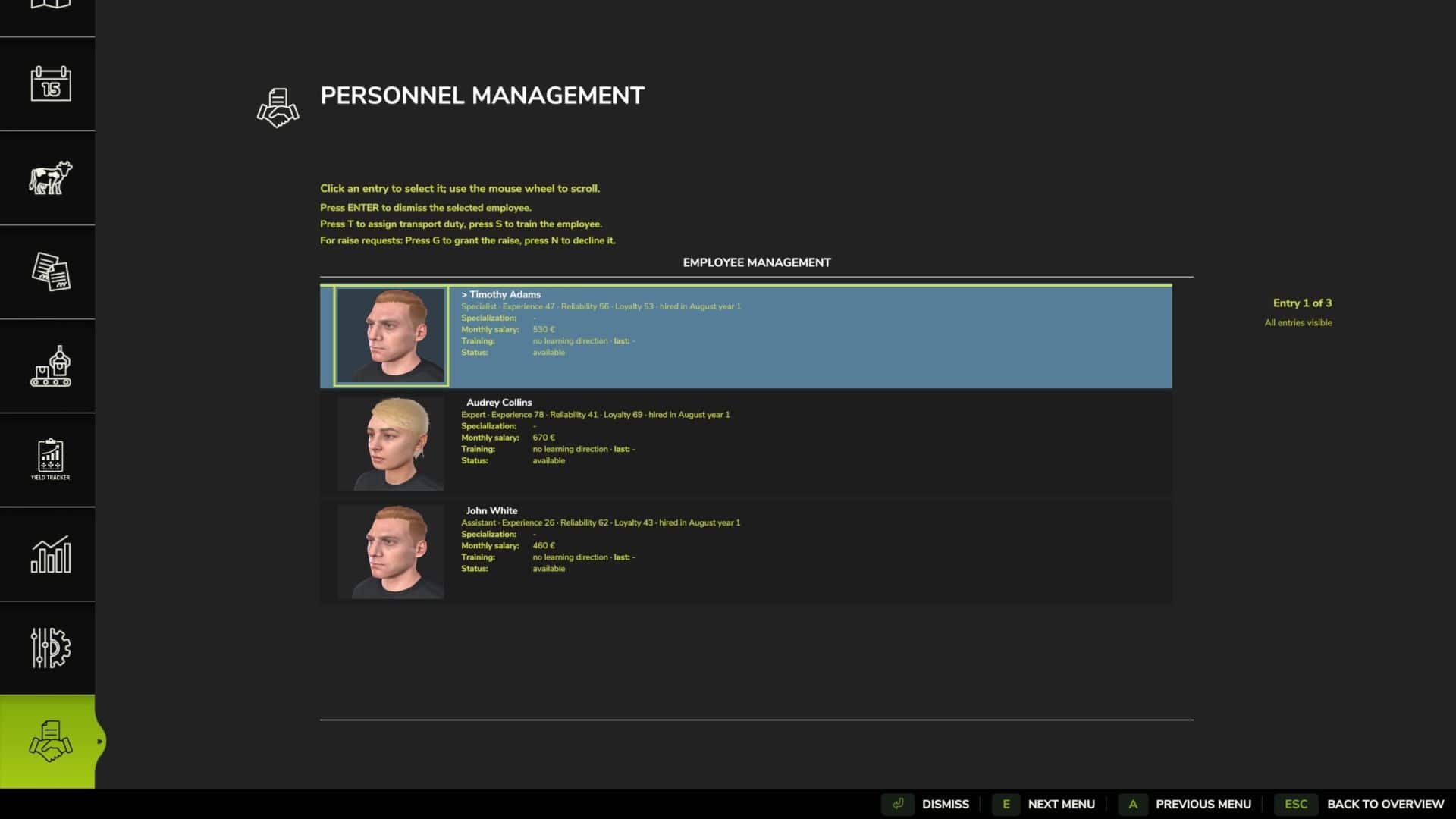1456x819 pixels.
Task: Open the contracts documents sidebar page
Action: tap(51, 271)
